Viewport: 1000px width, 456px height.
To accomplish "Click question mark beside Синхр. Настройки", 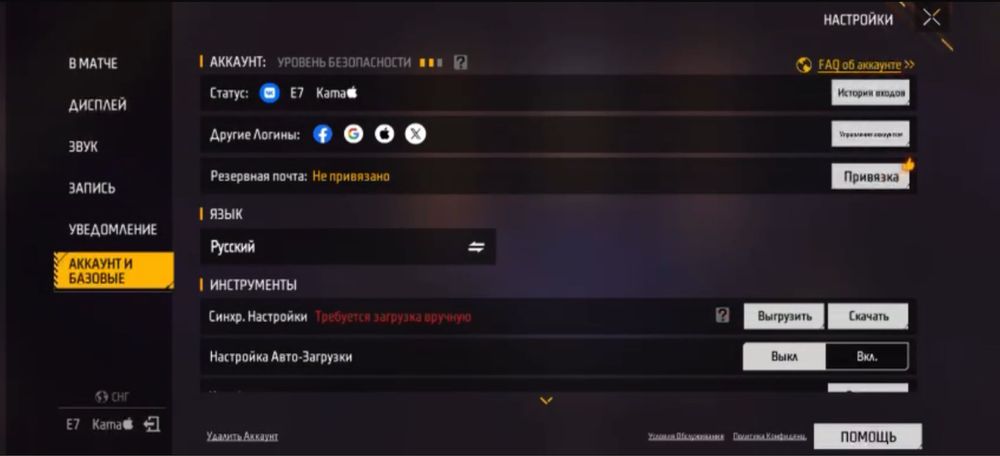I will (x=722, y=315).
